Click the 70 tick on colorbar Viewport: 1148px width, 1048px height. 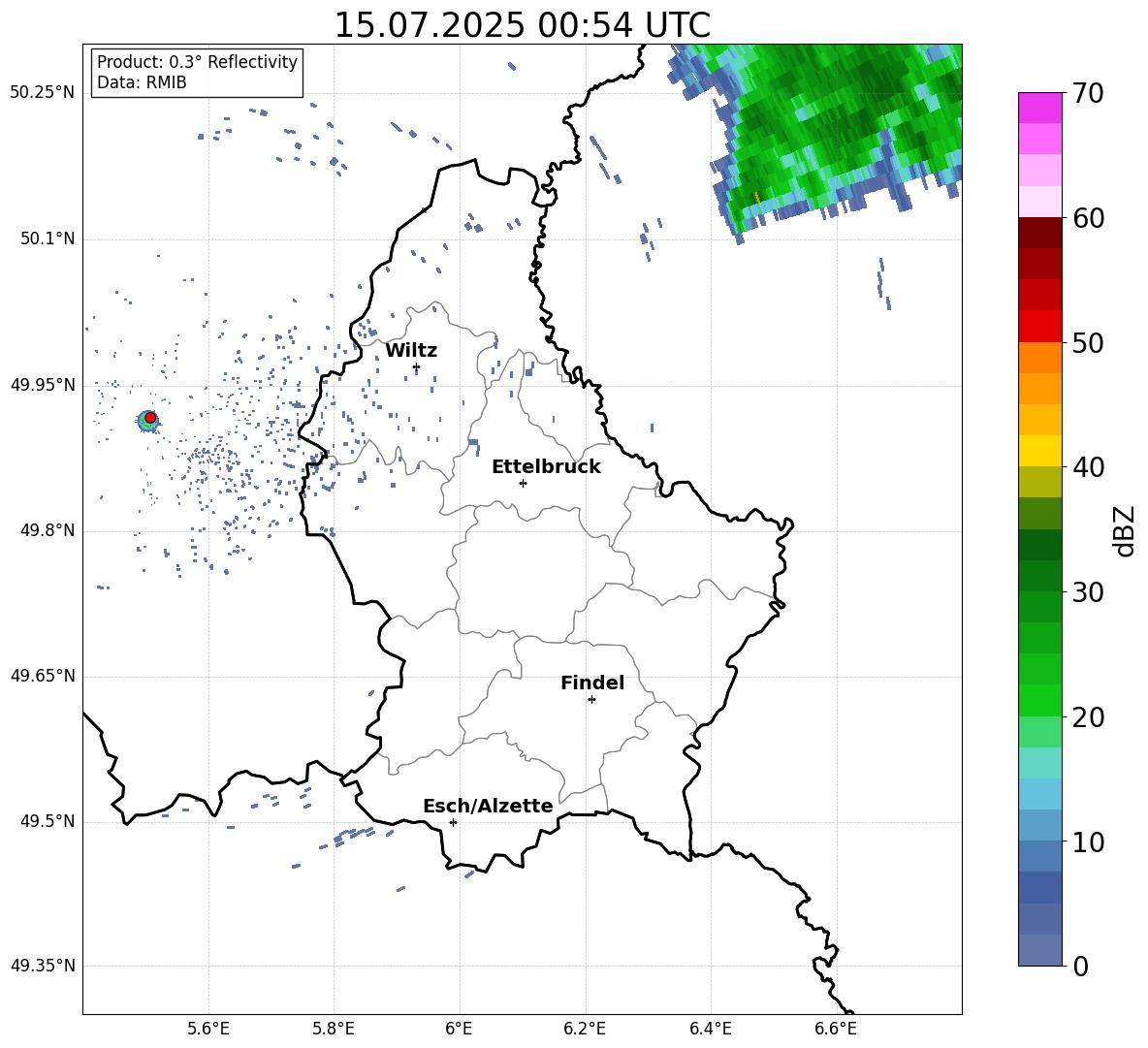1089,93
